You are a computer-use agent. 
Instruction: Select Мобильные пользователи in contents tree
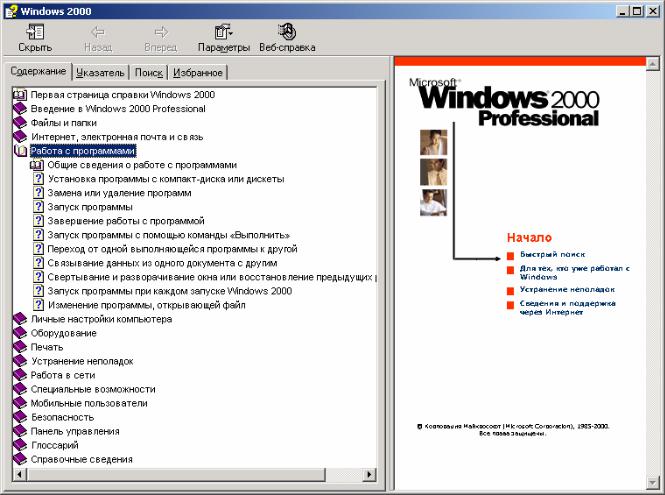point(89,403)
